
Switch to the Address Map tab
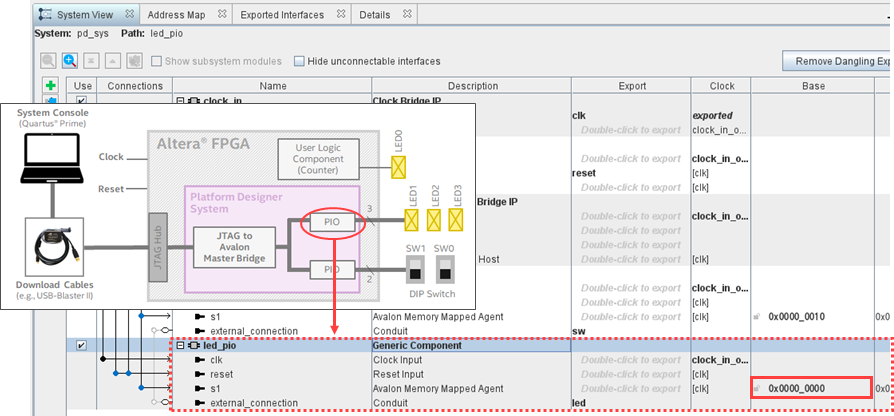(177, 15)
